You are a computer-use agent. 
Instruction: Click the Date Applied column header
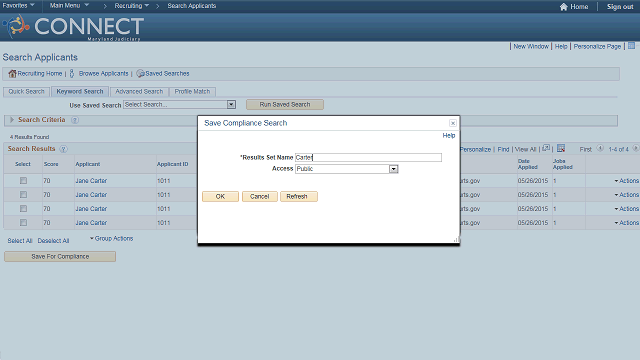click(x=528, y=164)
